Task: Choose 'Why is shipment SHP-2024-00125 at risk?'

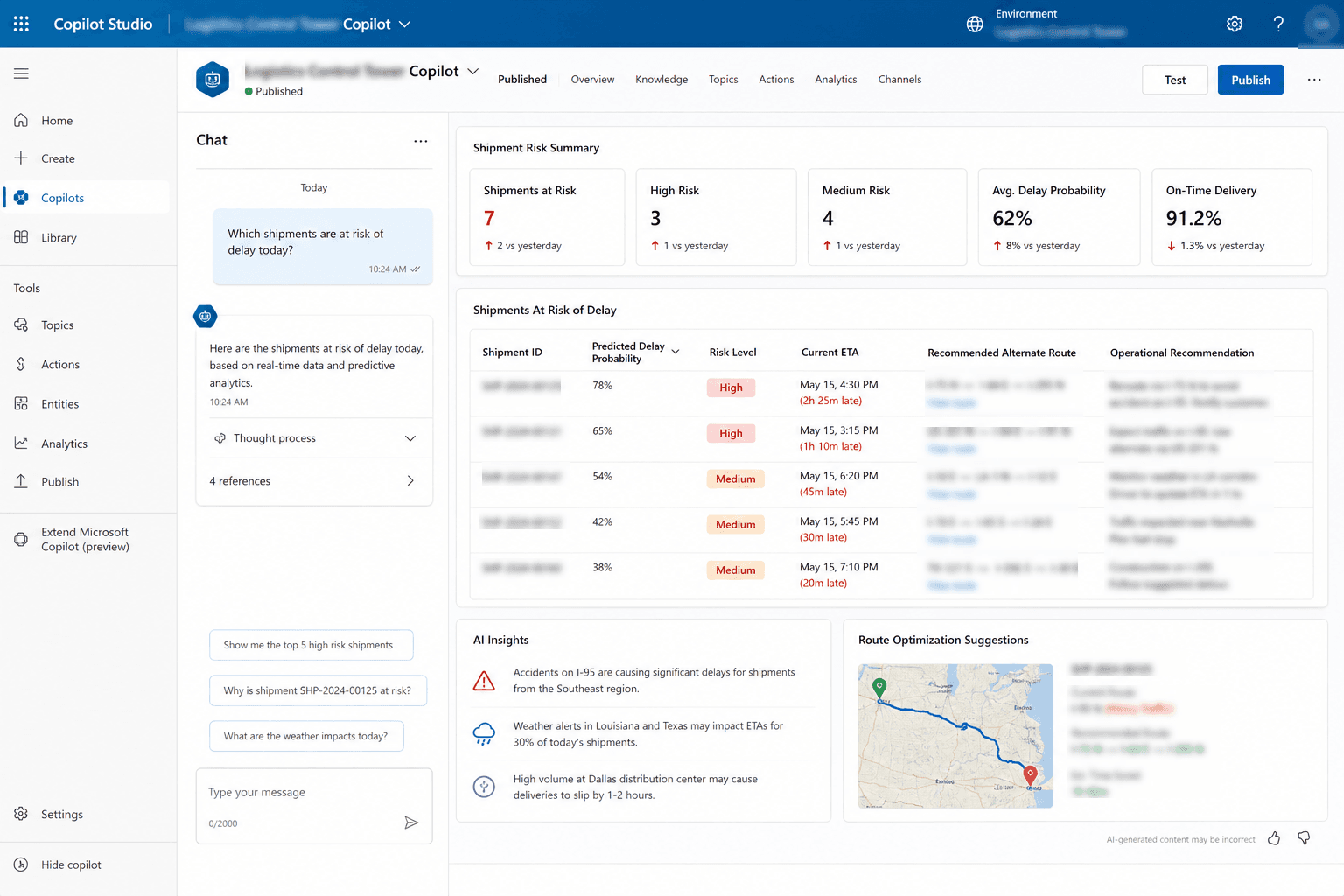Action: [x=318, y=690]
